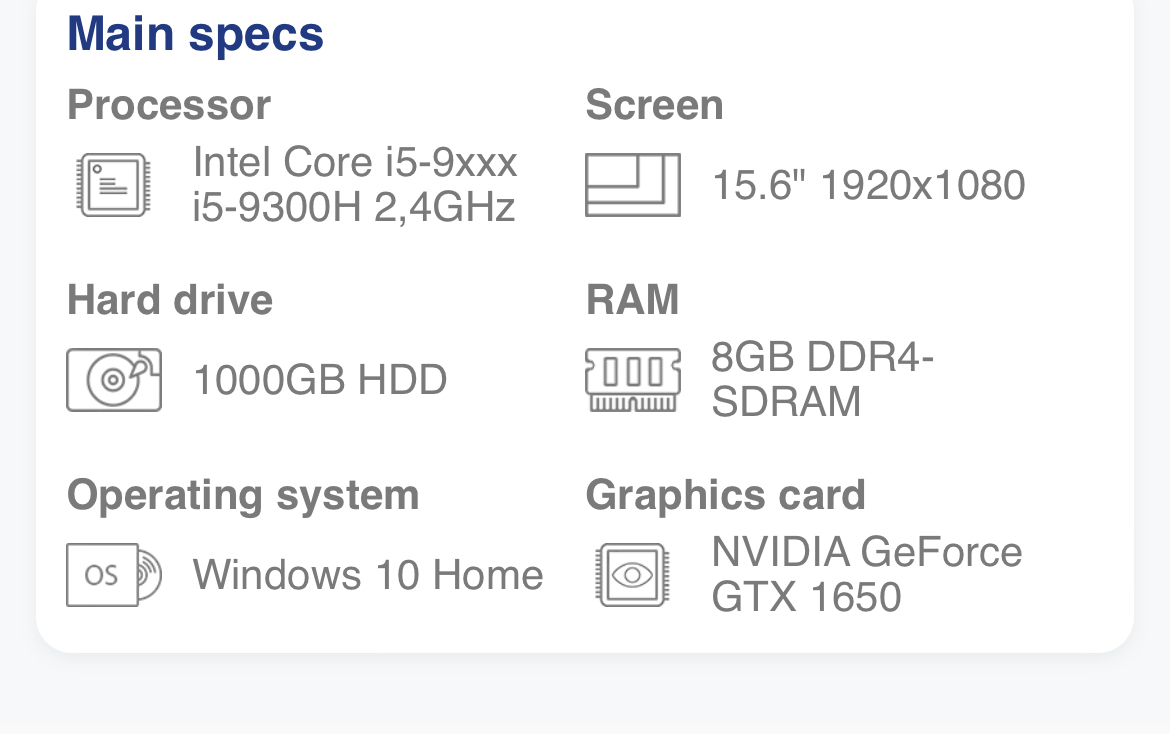The width and height of the screenshot is (1170, 734).
Task: Click the screen size icon
Action: click(x=633, y=185)
